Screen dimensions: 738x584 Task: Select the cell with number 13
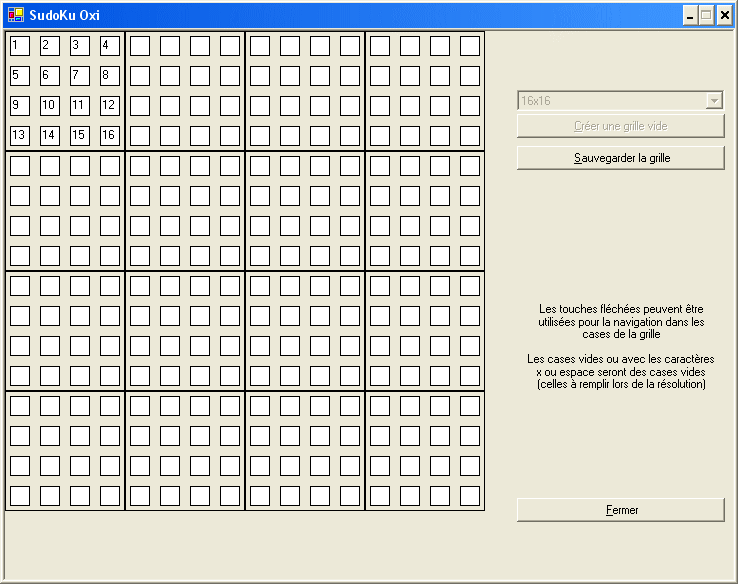pyautogui.click(x=20, y=135)
